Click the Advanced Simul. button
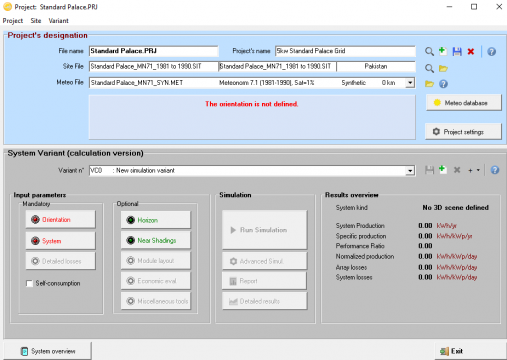 pyautogui.click(x=264, y=261)
